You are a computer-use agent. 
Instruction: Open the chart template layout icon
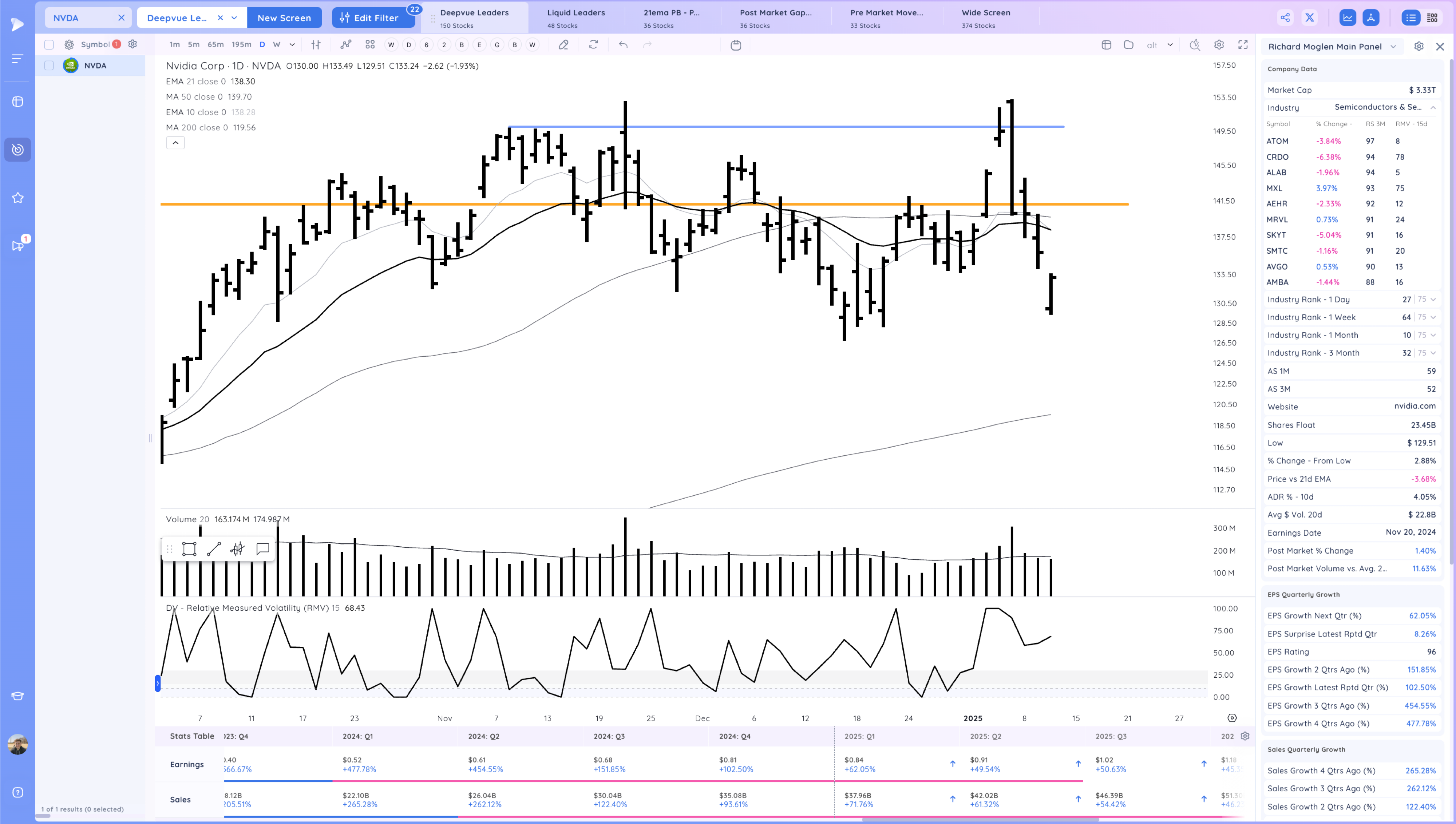(1106, 45)
